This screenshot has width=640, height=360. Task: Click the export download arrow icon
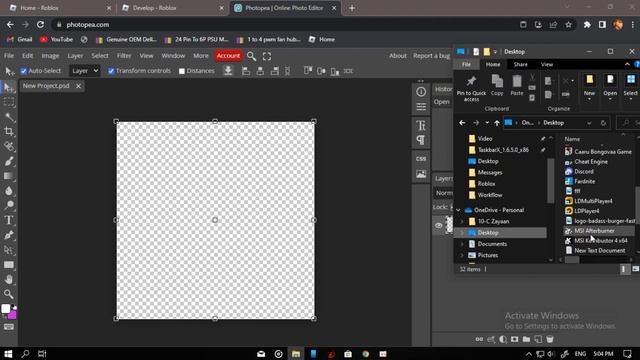click(228, 71)
